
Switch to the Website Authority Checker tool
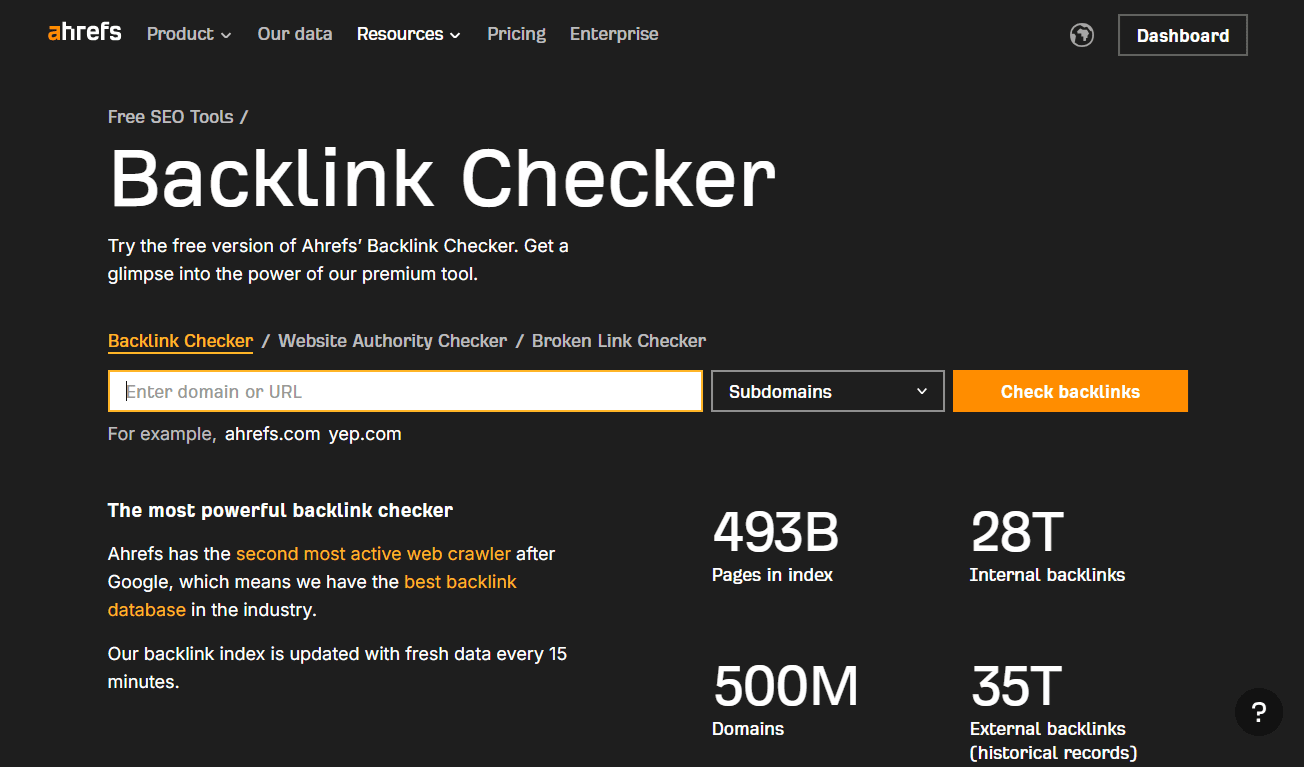point(392,340)
